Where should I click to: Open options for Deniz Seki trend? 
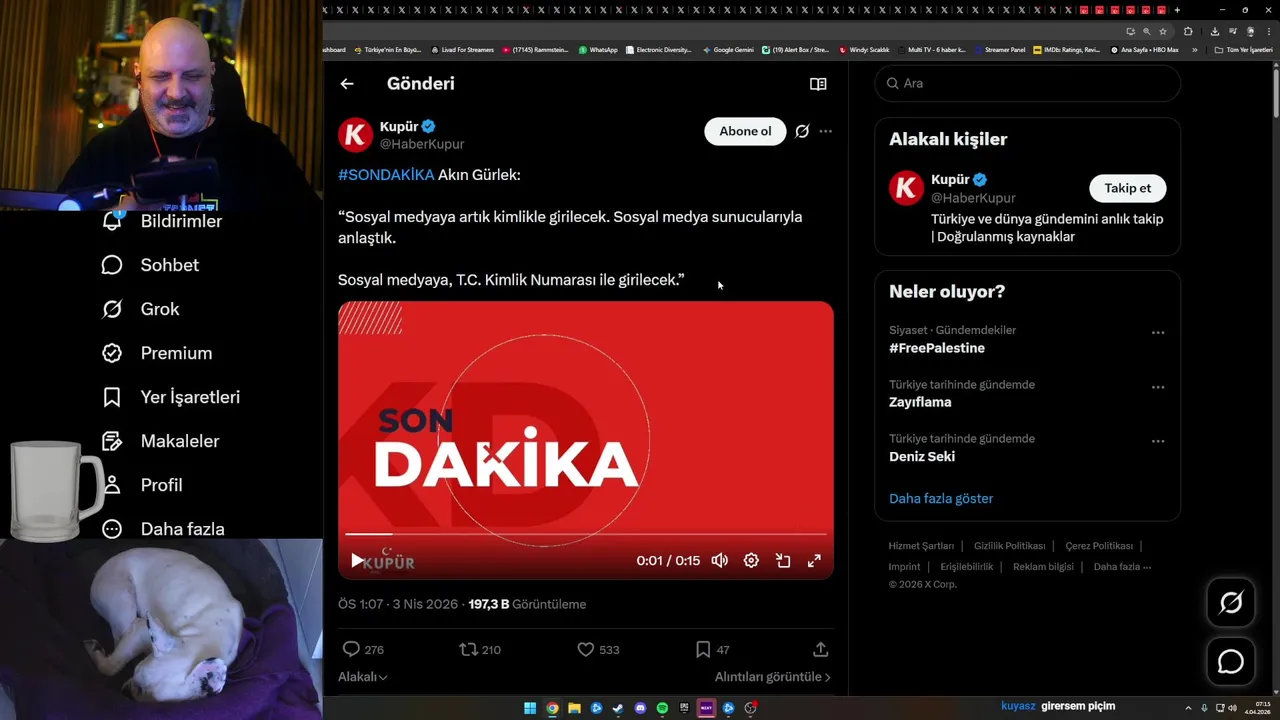click(x=1158, y=441)
